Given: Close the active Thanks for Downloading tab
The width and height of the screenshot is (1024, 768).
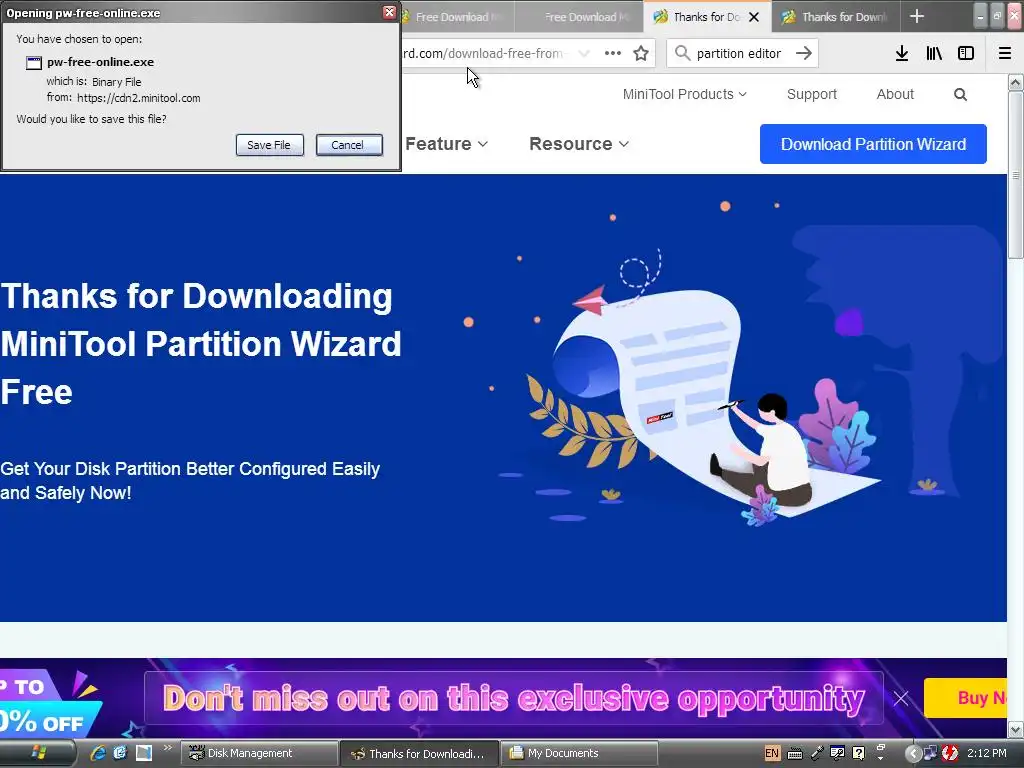Looking at the screenshot, I should point(754,17).
